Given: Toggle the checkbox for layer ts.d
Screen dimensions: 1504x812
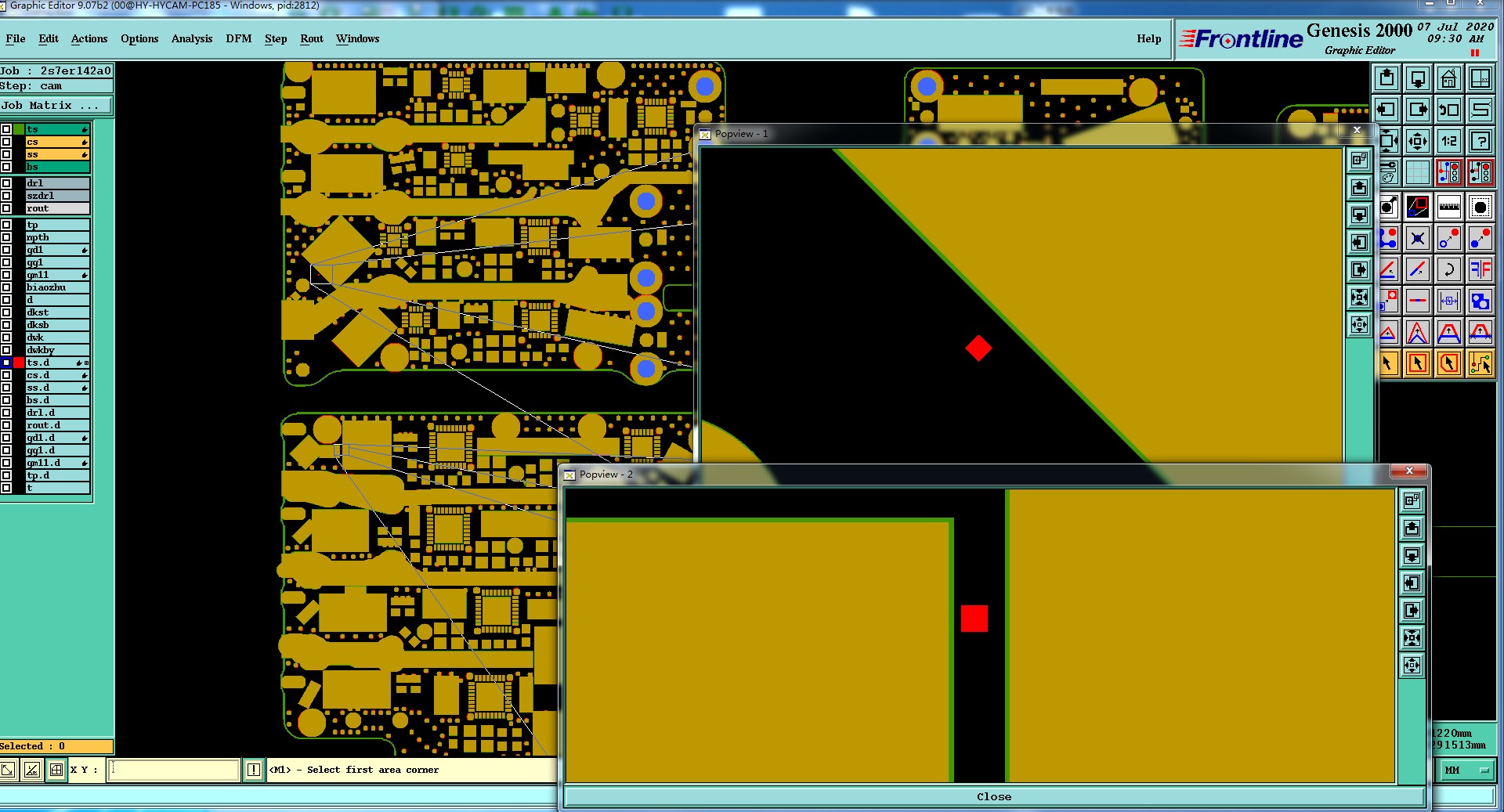Looking at the screenshot, I should tap(6, 363).
